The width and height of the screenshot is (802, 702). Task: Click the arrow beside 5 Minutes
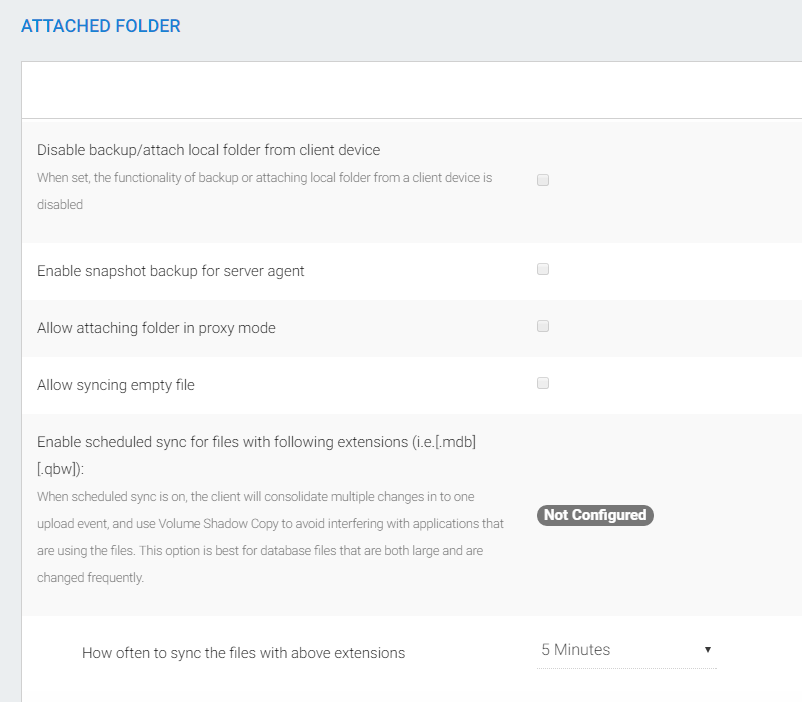[x=708, y=650]
